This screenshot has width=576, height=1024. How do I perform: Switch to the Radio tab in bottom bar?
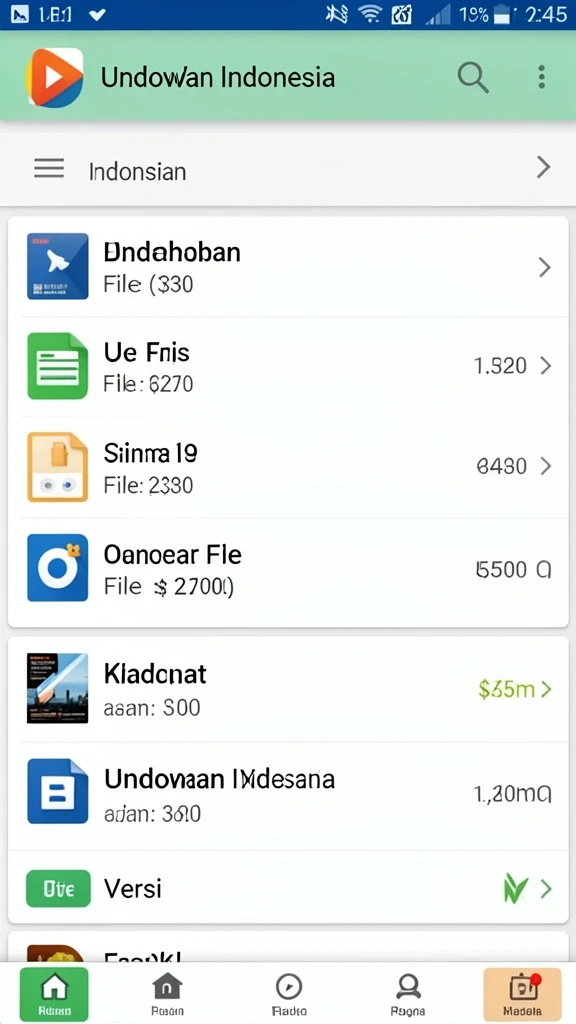[289, 995]
